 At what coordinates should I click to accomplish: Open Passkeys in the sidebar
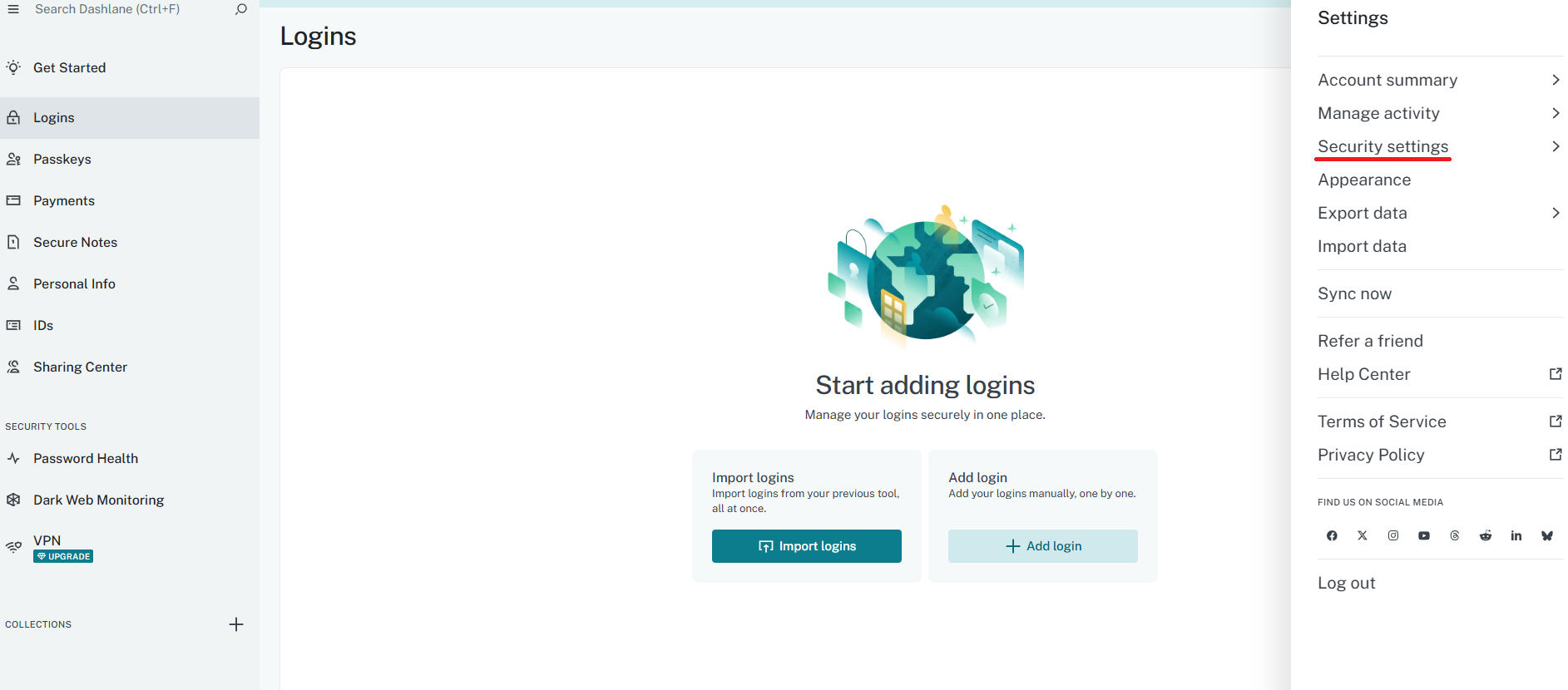[x=62, y=160]
